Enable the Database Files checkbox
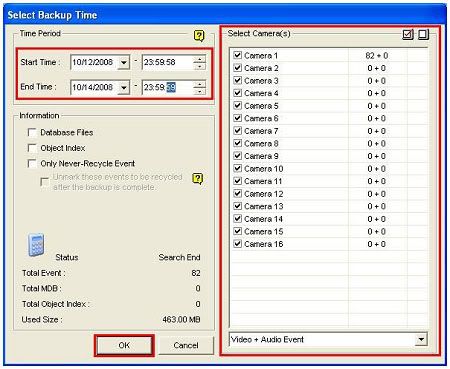Screen dimensions: 450x369 [x=32, y=133]
